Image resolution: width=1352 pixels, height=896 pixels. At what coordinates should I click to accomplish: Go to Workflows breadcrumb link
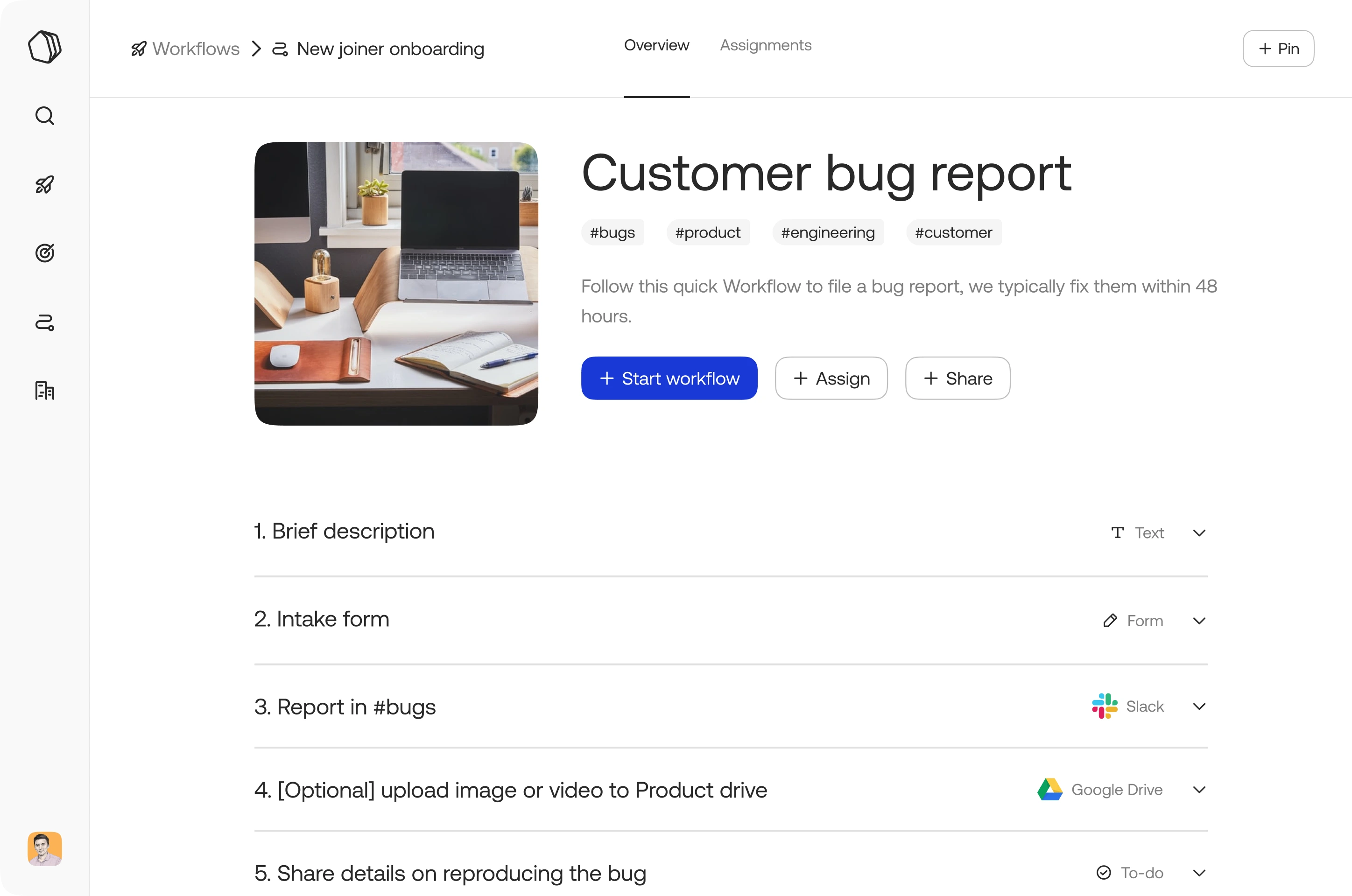[x=196, y=49]
